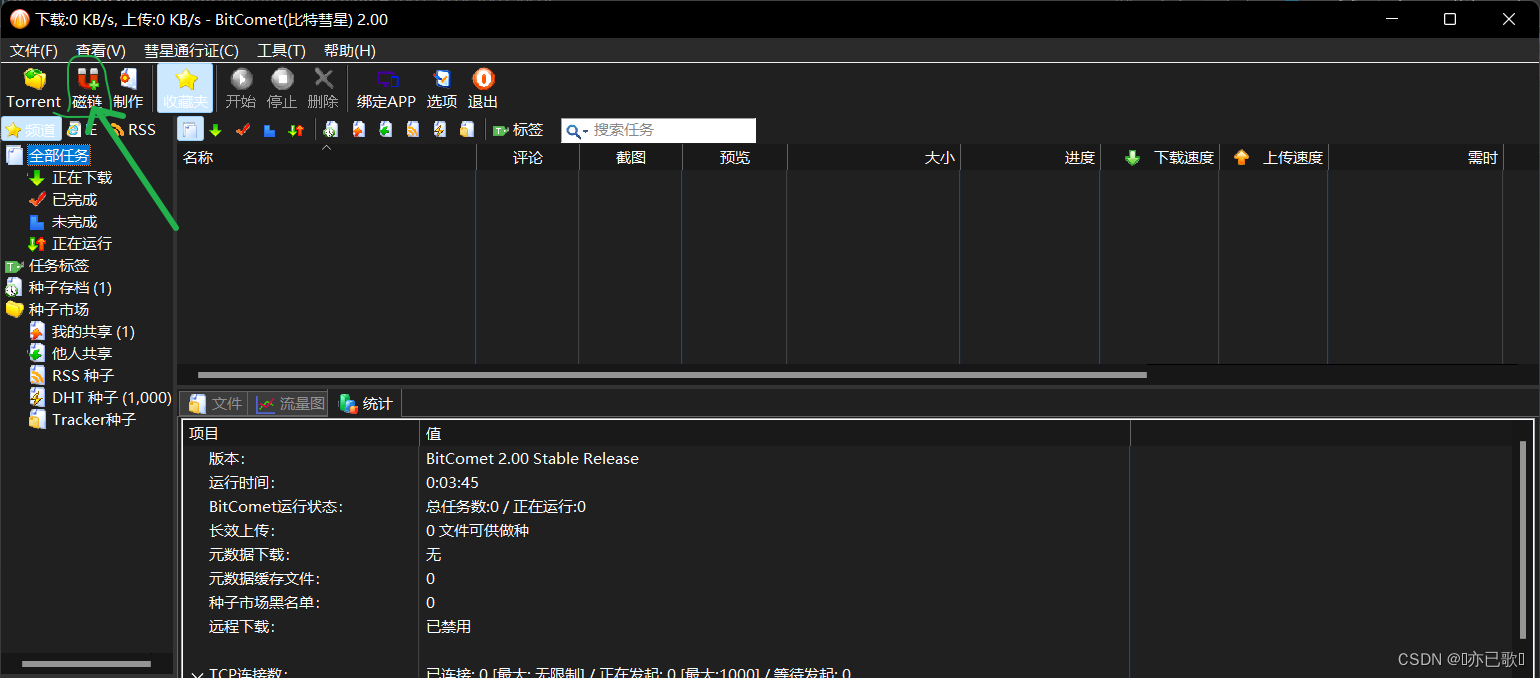Viewport: 1540px width, 678px height.
Task: Sort task list by 上传速度 column
Action: tap(1274, 157)
